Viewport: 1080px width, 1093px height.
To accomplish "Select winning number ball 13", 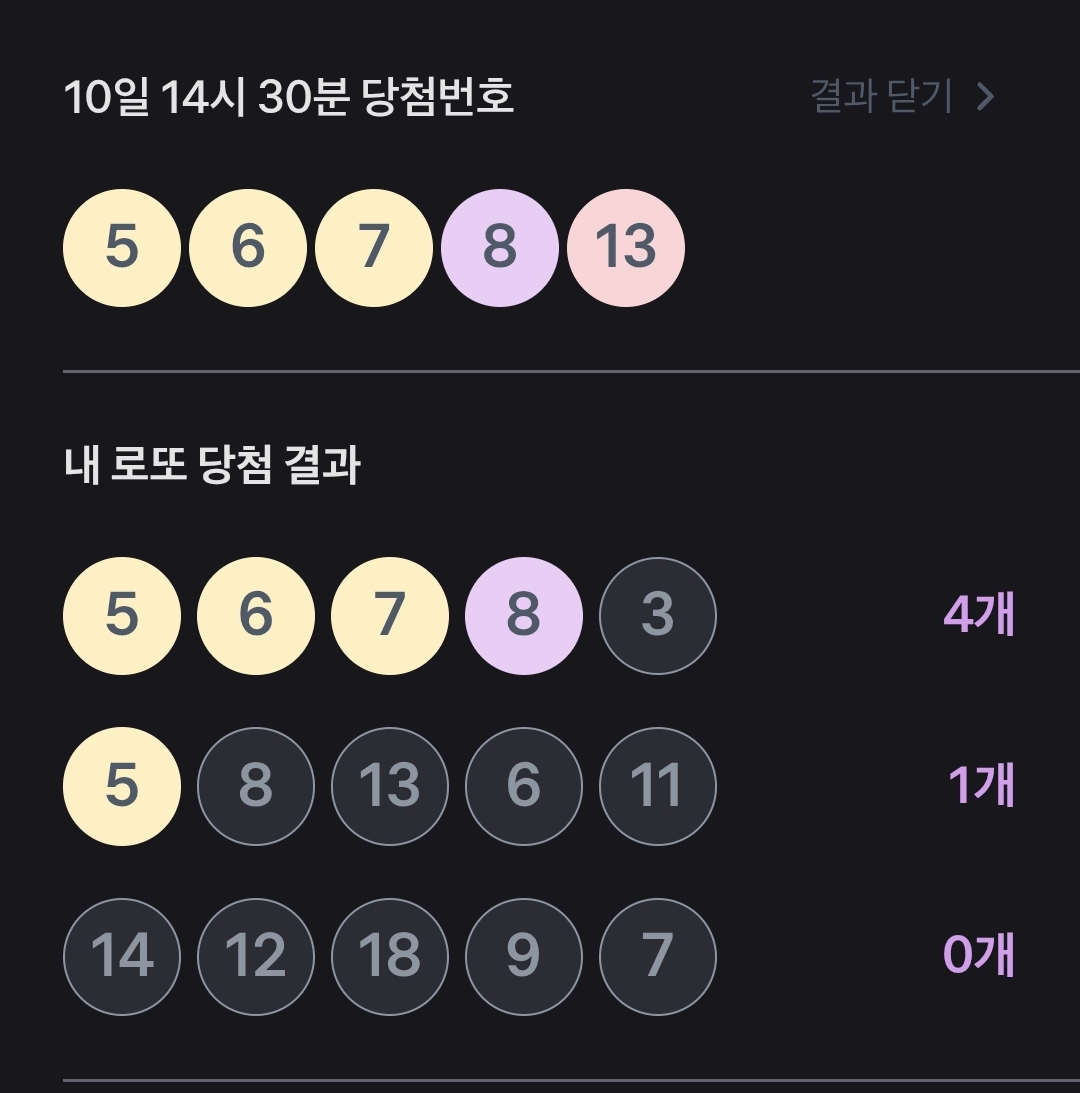I will click(x=625, y=247).
